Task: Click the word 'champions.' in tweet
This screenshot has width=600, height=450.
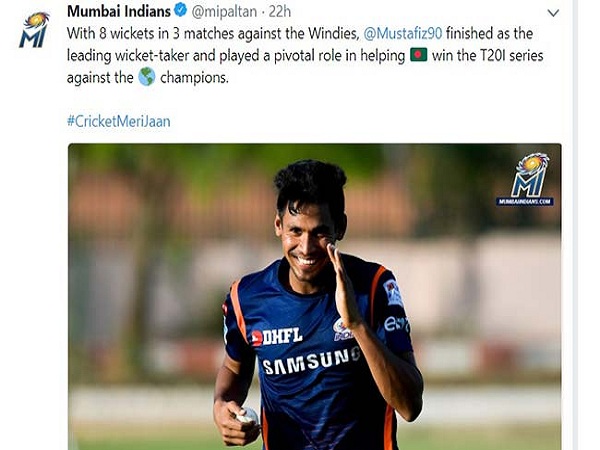Action: (x=194, y=78)
